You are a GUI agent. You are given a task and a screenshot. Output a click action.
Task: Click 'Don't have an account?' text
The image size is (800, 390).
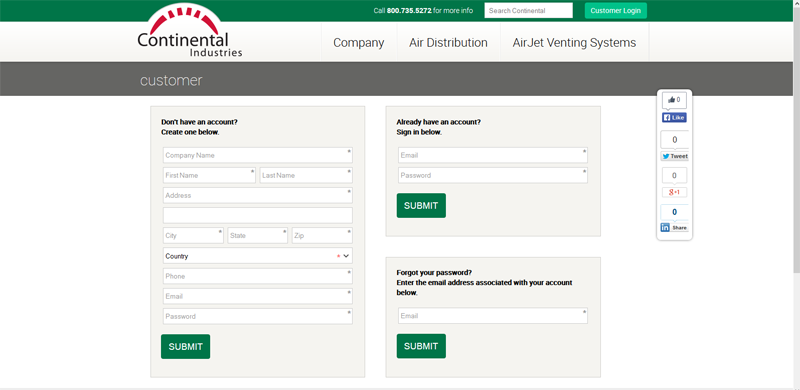pyautogui.click(x=199, y=122)
